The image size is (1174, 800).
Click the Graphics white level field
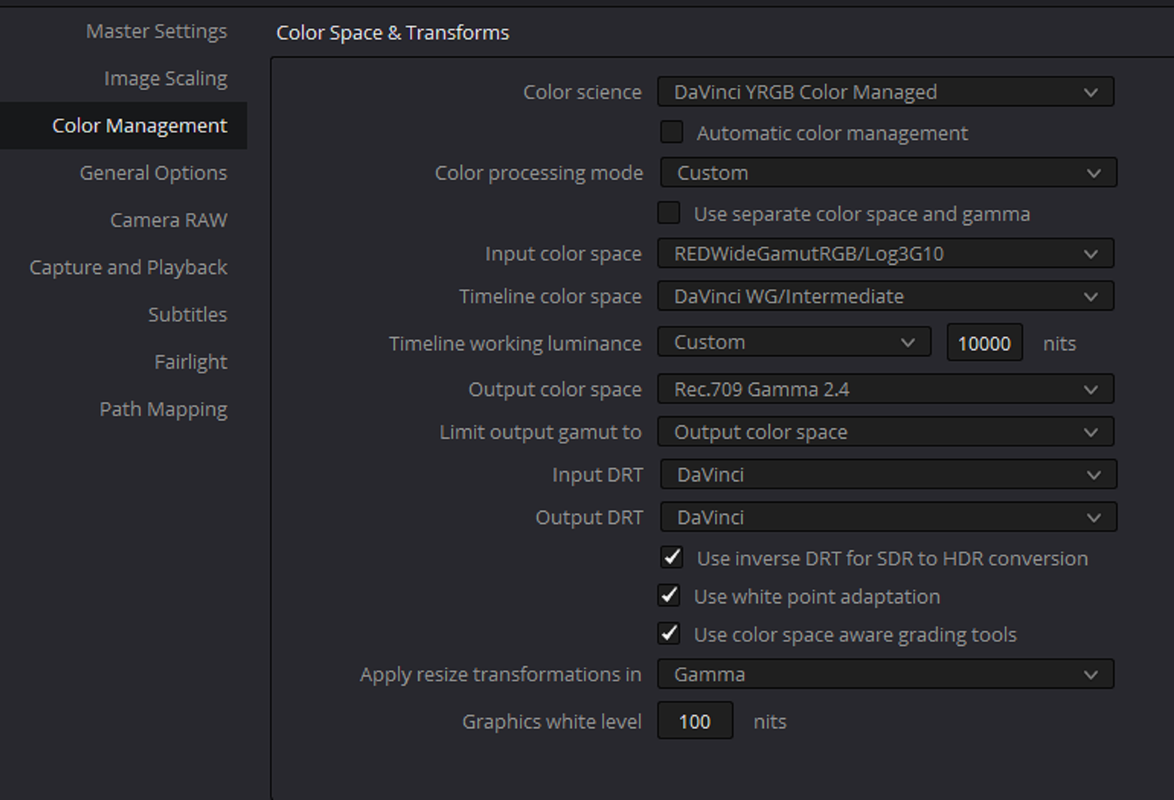(x=695, y=721)
